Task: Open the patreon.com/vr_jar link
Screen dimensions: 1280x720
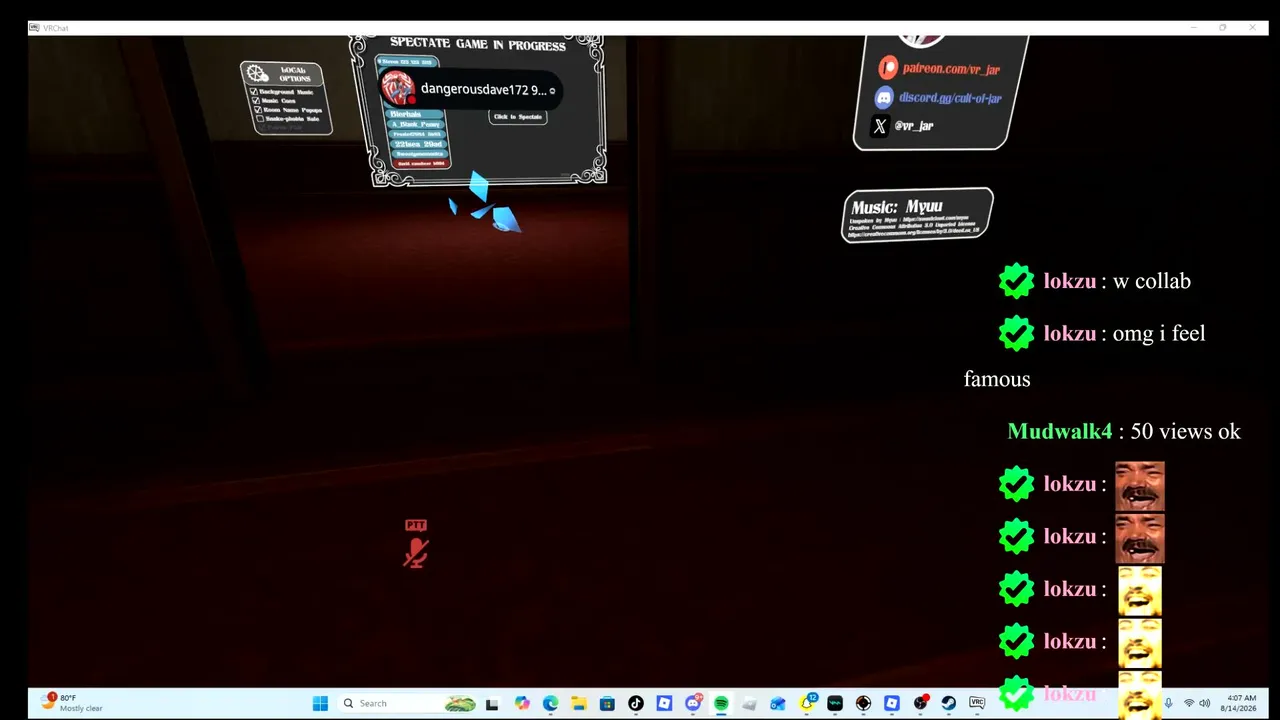Action: click(950, 69)
